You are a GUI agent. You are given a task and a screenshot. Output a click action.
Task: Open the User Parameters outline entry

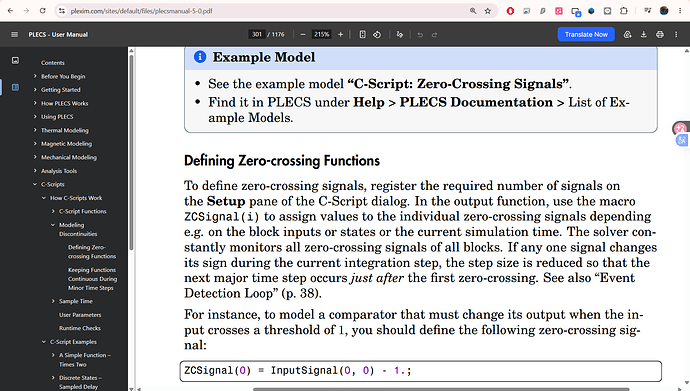(x=80, y=315)
